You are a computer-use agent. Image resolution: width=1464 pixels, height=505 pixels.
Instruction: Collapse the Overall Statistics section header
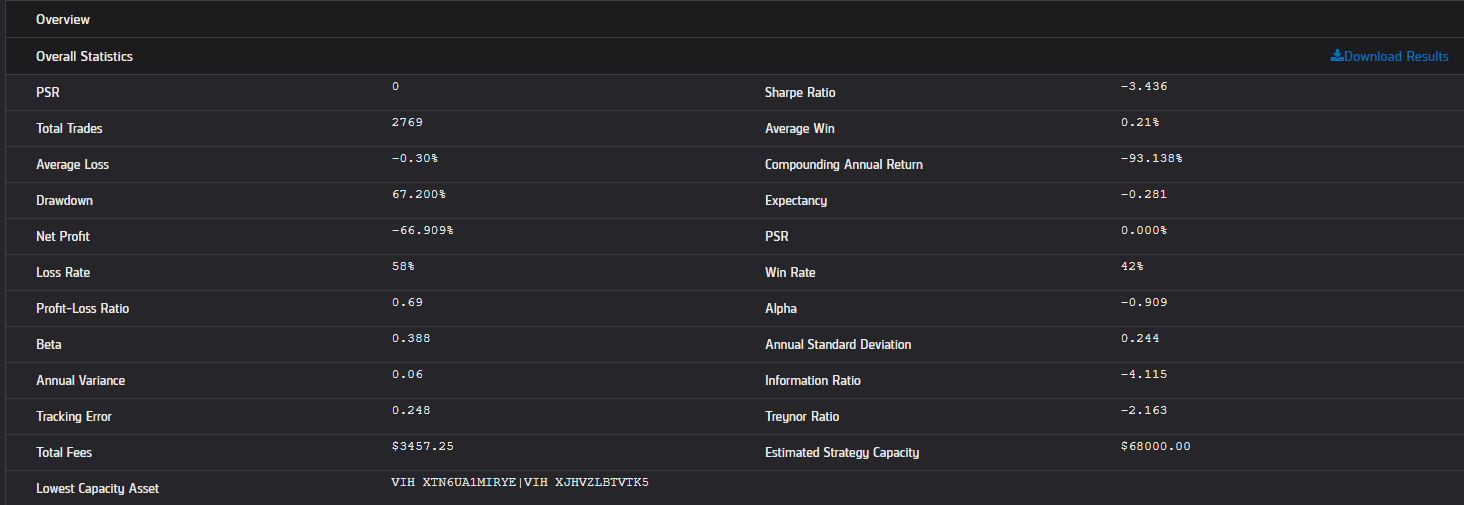click(x=732, y=56)
